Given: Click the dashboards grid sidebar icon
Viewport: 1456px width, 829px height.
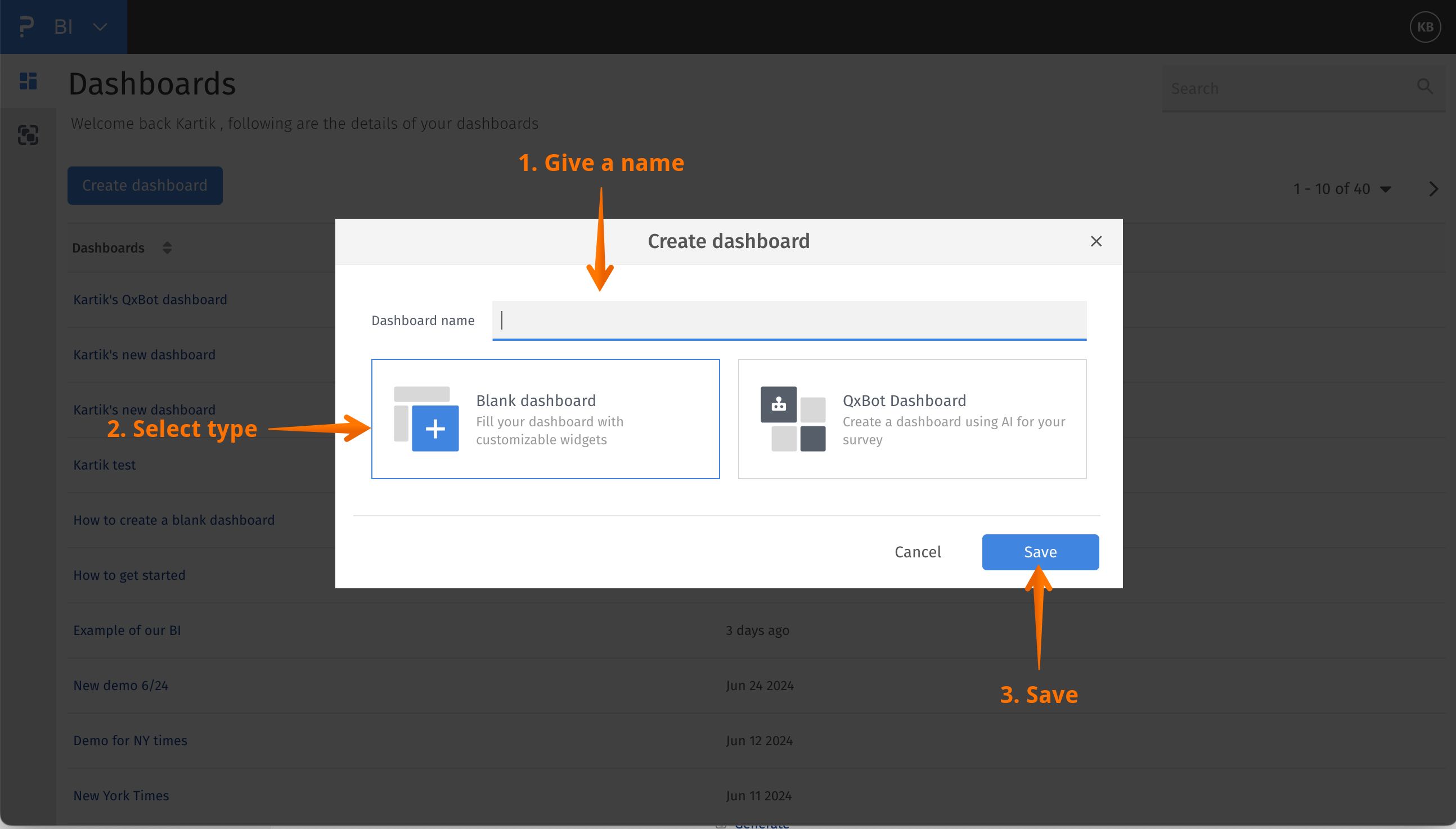Looking at the screenshot, I should pos(28,81).
